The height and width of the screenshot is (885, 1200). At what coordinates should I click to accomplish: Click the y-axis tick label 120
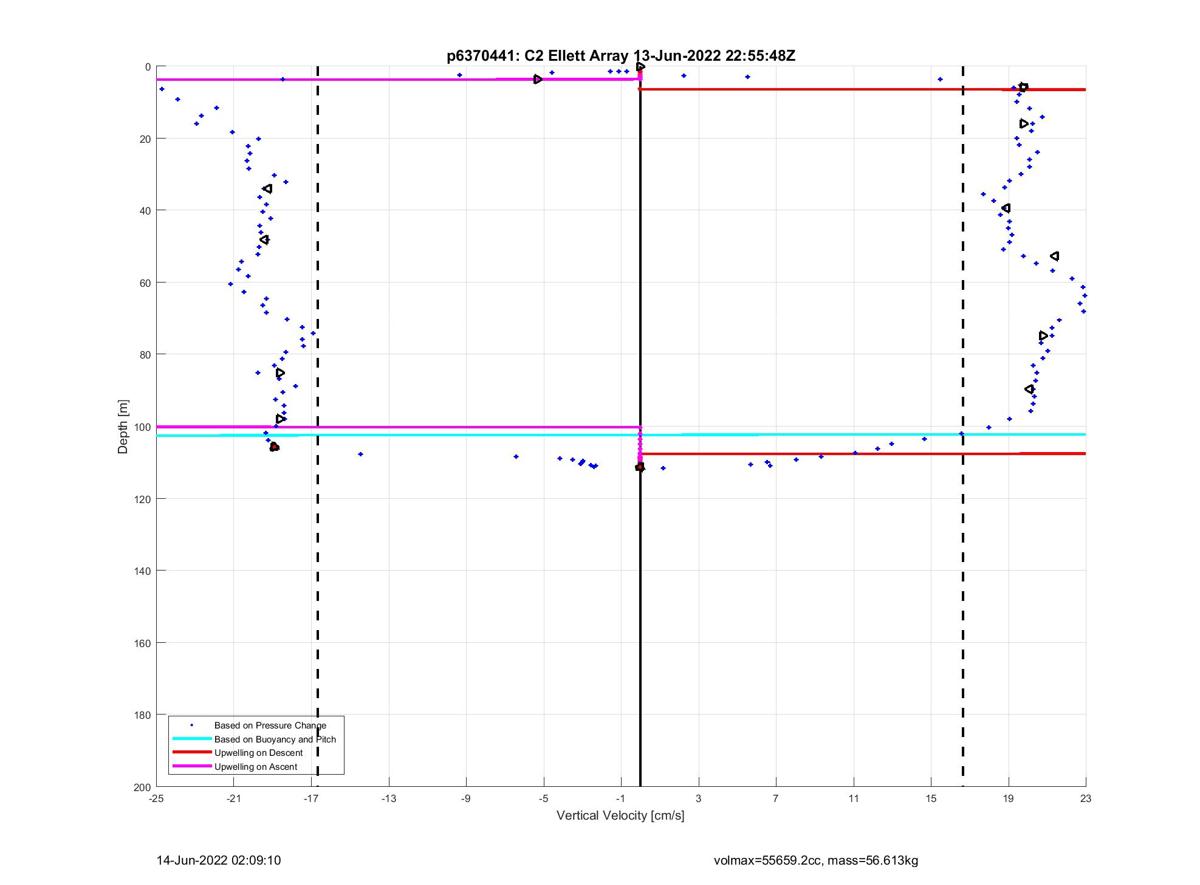142,499
